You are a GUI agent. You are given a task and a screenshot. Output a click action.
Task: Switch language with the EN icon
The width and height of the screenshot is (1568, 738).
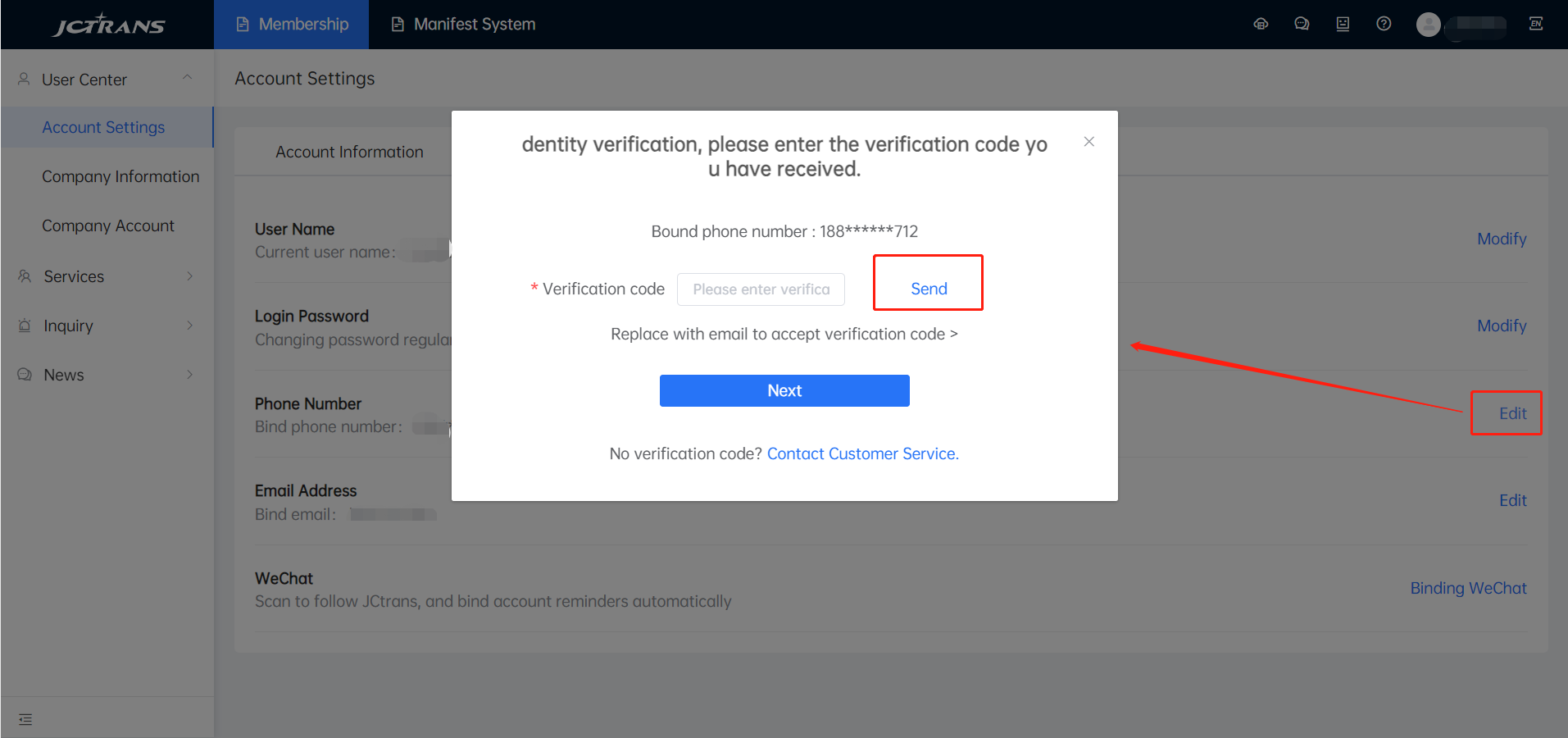coord(1536,24)
